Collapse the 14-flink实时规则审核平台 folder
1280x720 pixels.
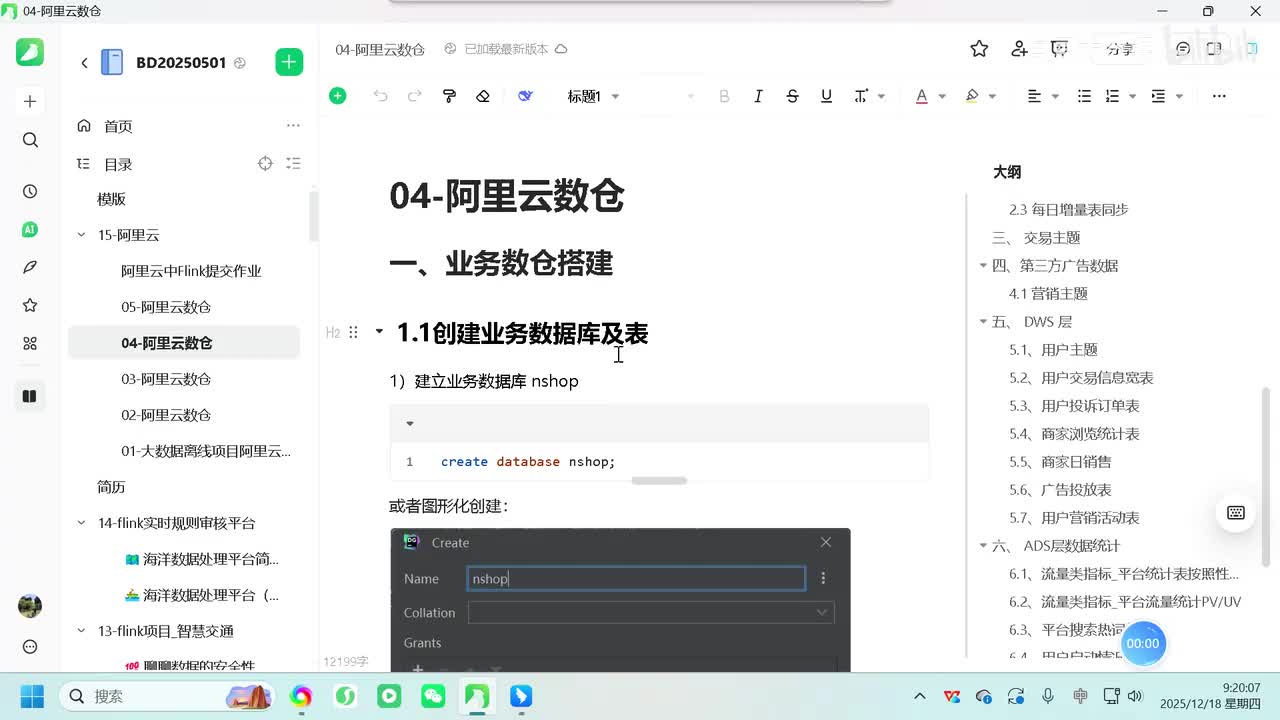(82, 523)
